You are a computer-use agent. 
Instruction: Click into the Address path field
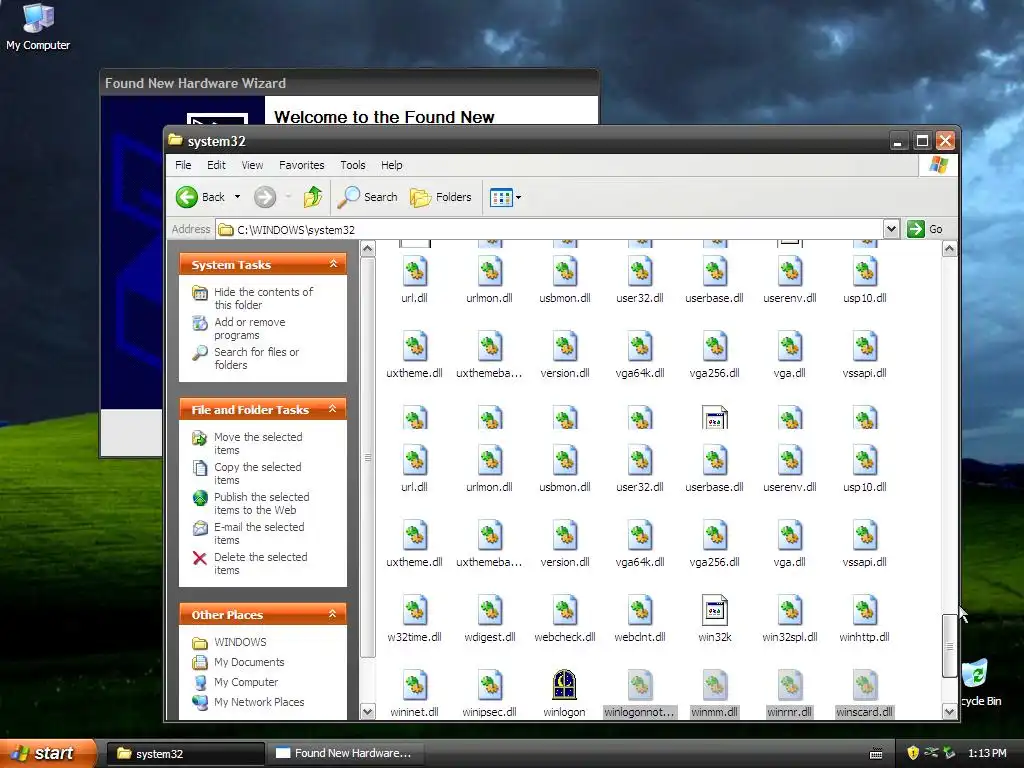550,229
